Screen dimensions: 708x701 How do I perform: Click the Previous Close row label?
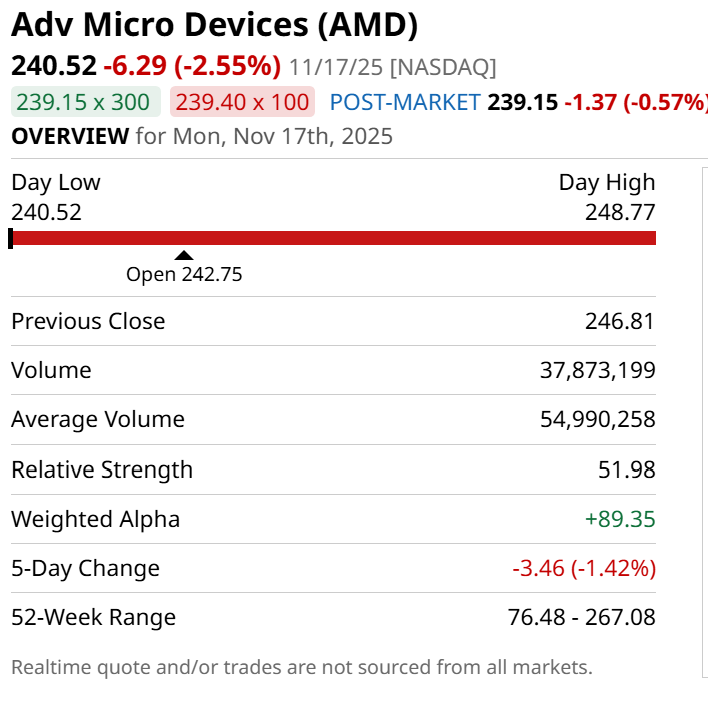click(88, 321)
